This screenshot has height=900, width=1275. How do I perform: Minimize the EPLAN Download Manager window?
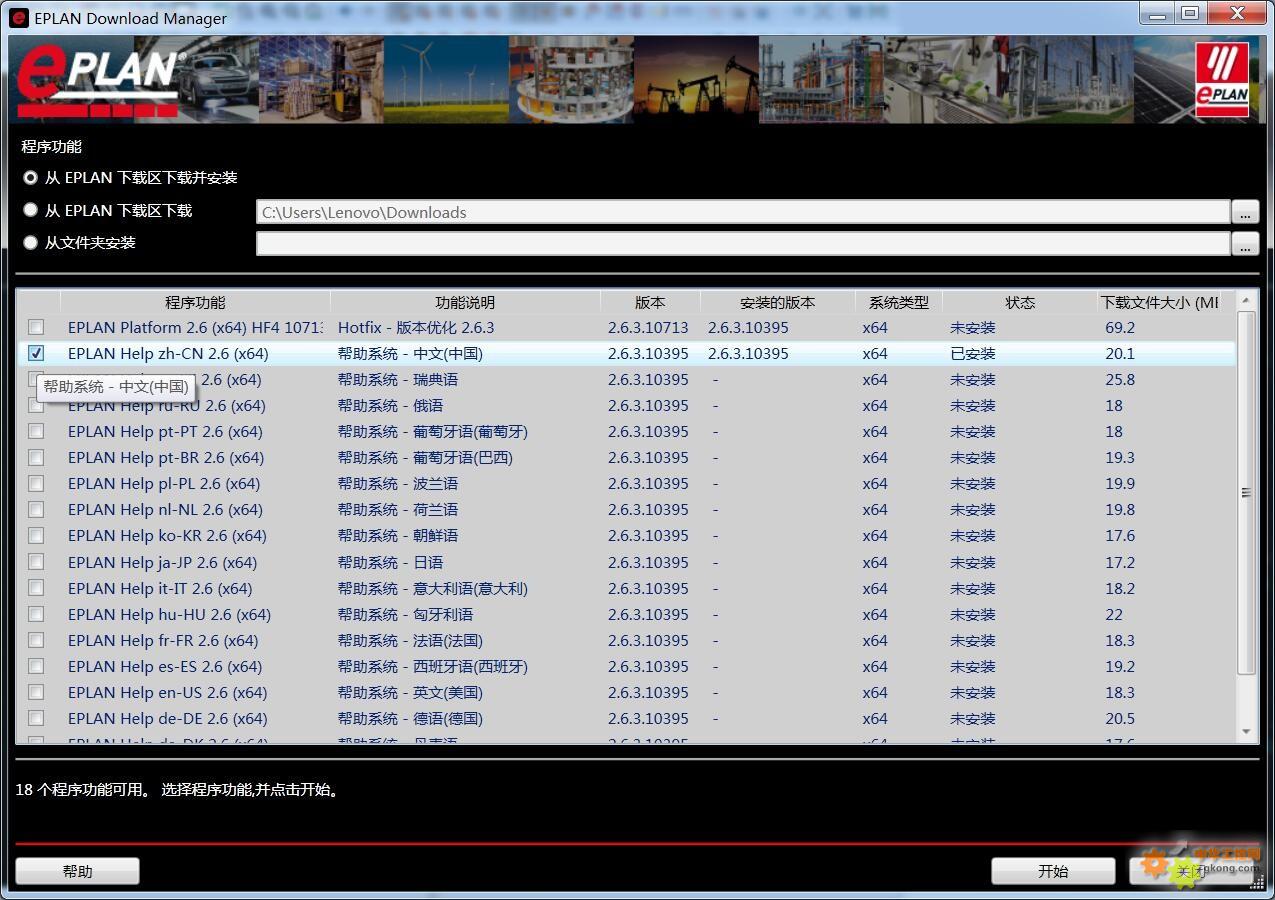1156,14
